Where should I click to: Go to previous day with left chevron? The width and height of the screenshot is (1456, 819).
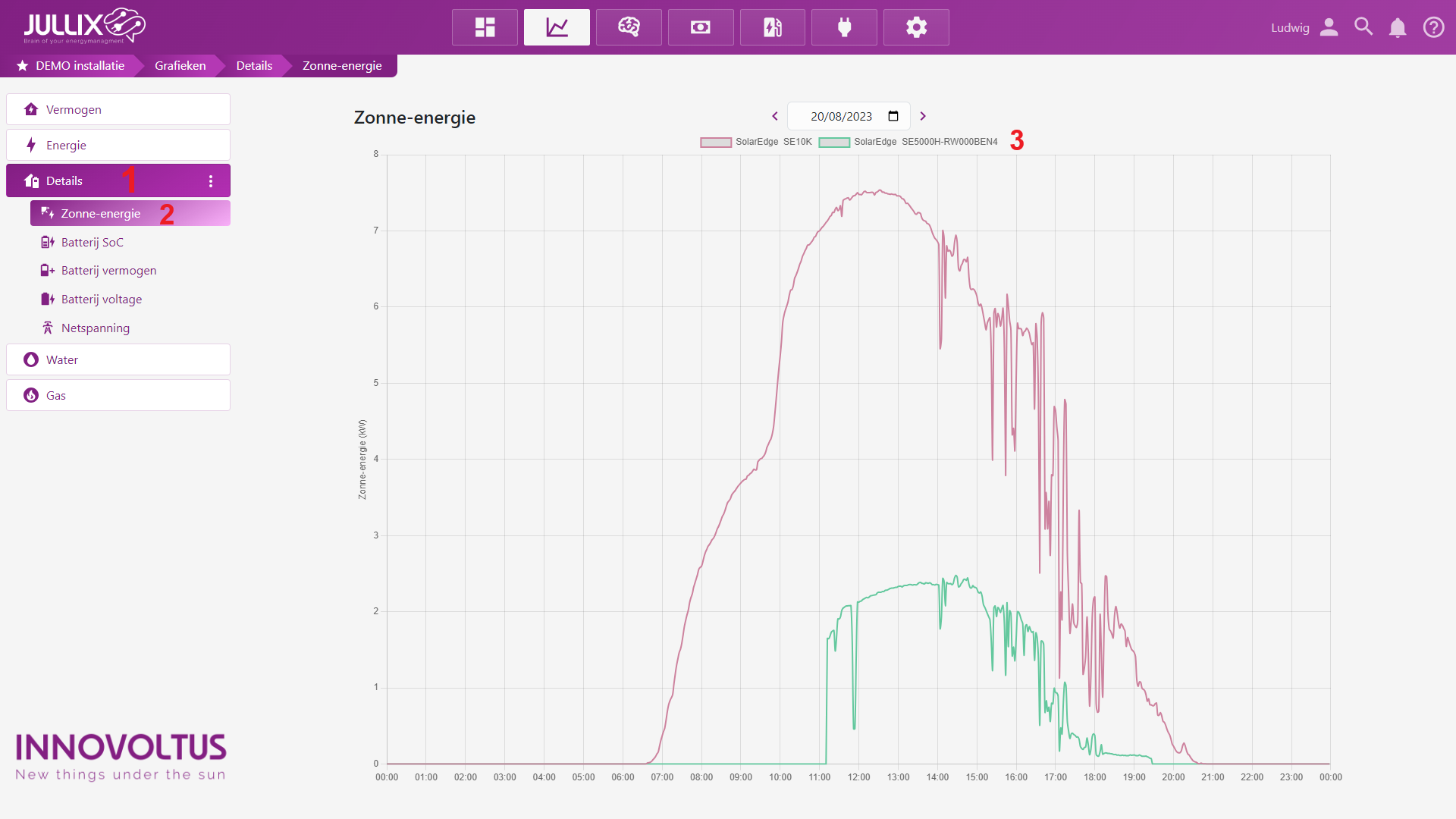click(x=775, y=116)
